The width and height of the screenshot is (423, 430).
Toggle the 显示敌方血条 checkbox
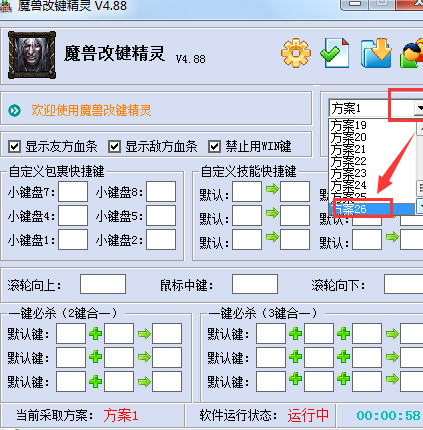click(x=114, y=146)
